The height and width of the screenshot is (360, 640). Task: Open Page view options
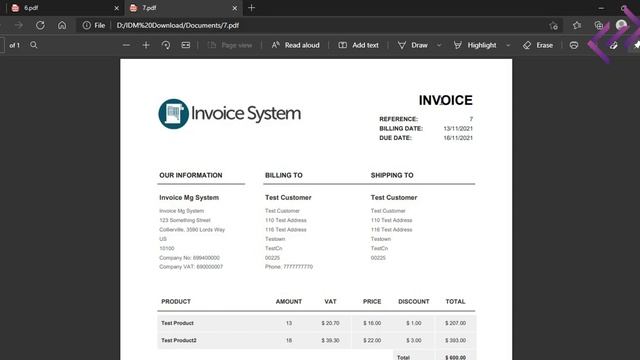(x=230, y=45)
